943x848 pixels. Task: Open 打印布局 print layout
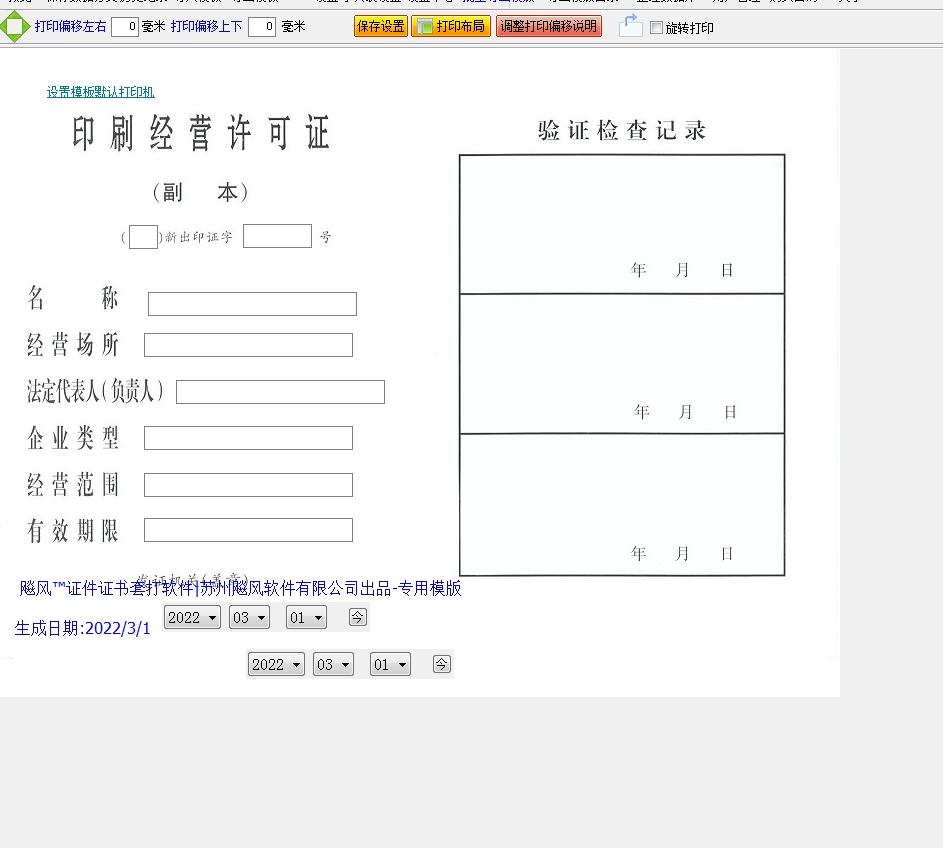click(451, 27)
